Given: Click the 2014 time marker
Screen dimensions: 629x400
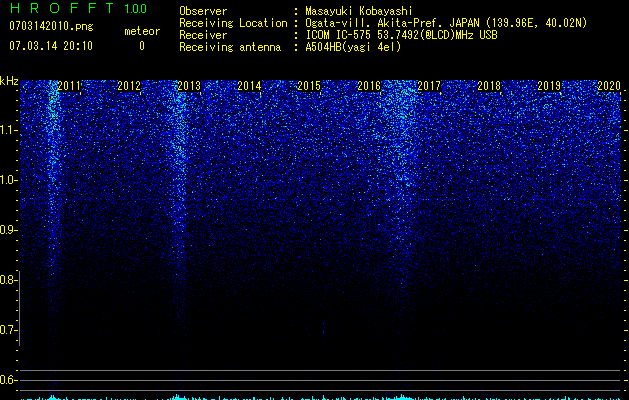Looking at the screenshot, I should 249,86.
